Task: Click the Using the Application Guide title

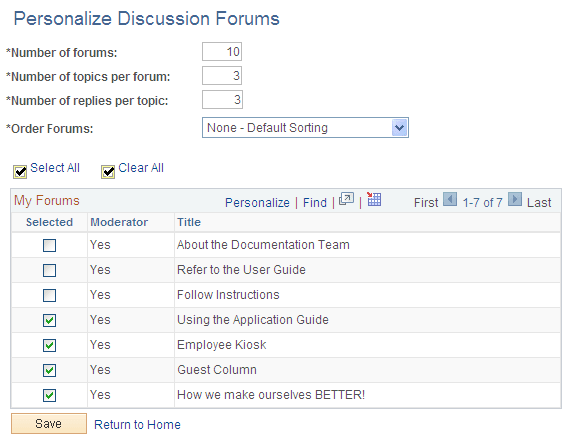Action: 253,320
